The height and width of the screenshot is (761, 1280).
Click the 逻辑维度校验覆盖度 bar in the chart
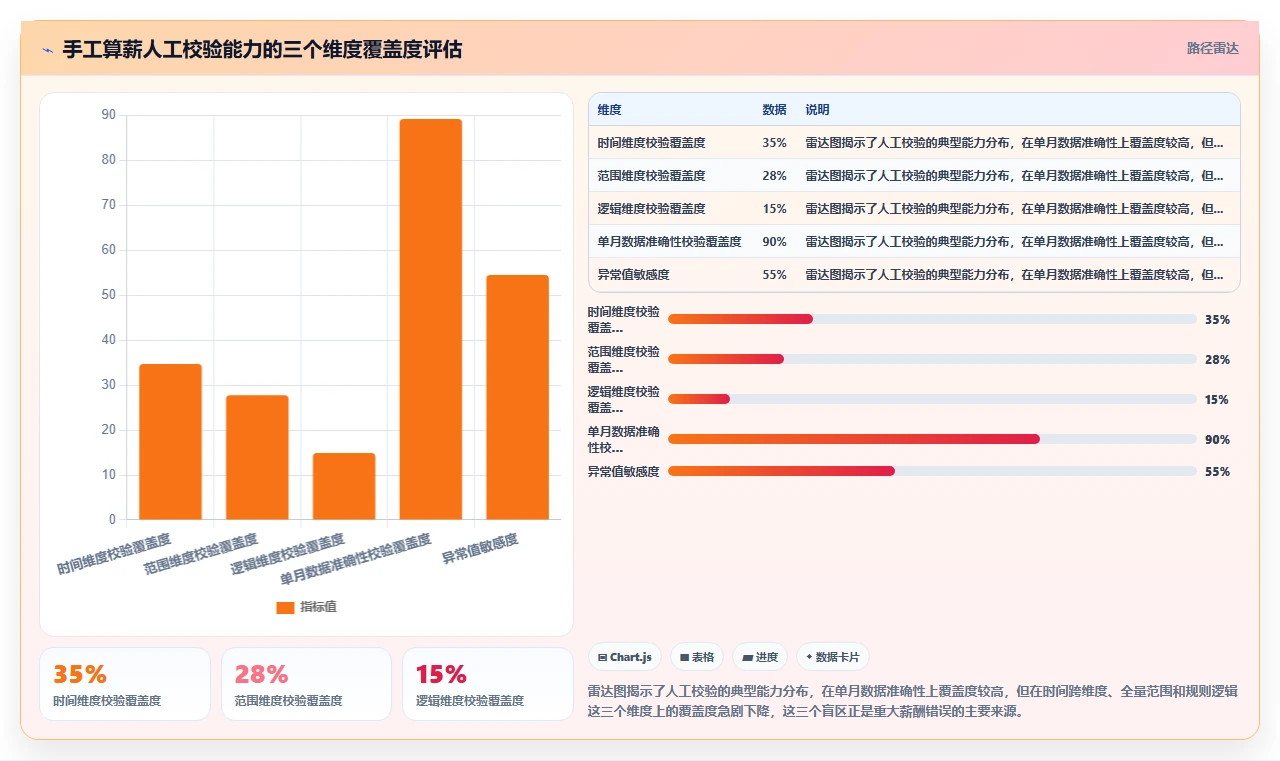pyautogui.click(x=344, y=486)
